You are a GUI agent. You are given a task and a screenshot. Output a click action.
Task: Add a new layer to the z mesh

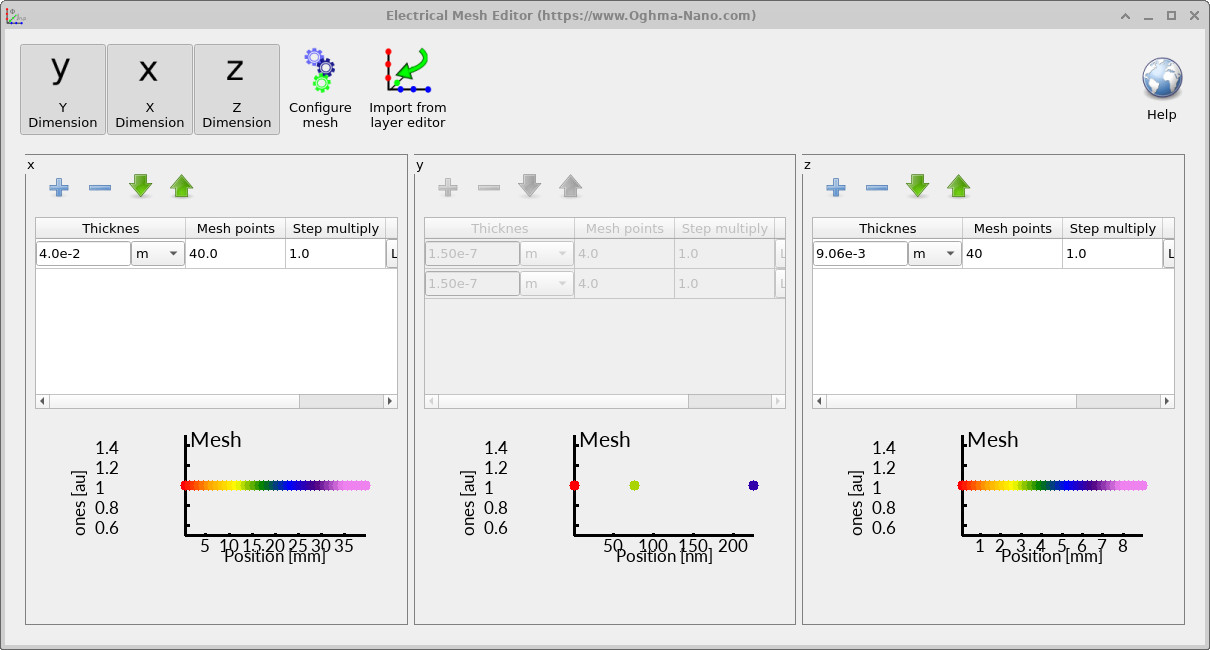click(x=835, y=186)
